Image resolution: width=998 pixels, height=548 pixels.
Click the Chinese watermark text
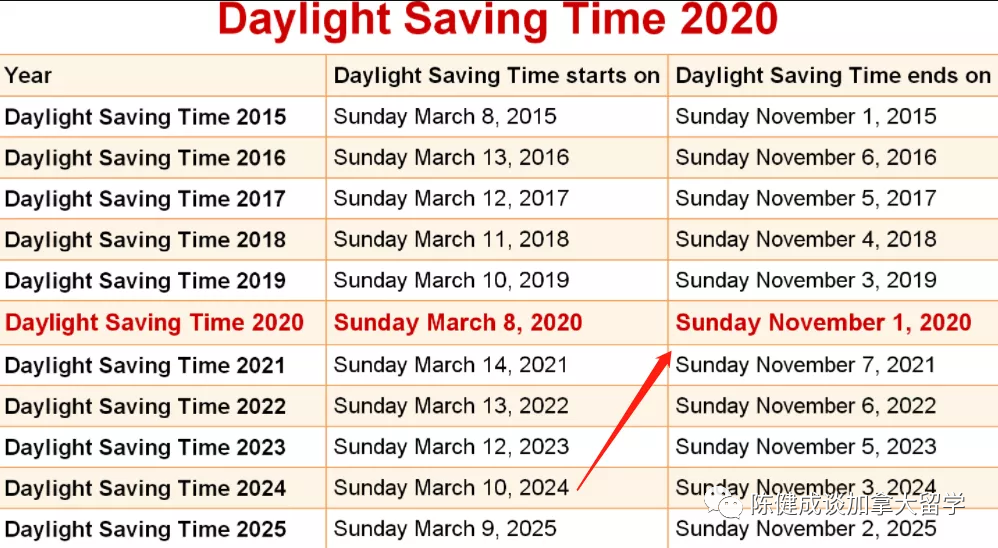(x=858, y=504)
